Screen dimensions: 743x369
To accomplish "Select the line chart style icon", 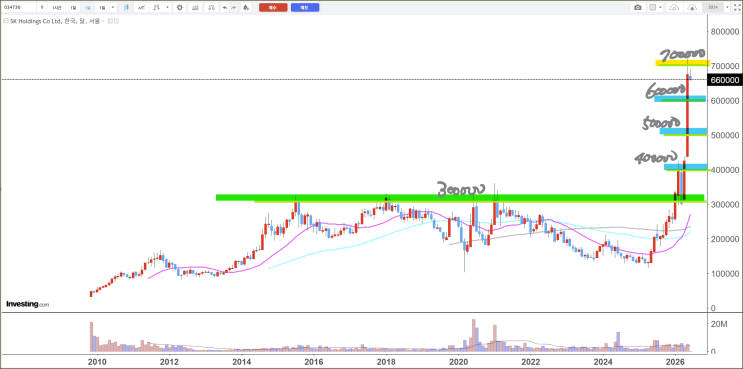I will click(141, 7).
